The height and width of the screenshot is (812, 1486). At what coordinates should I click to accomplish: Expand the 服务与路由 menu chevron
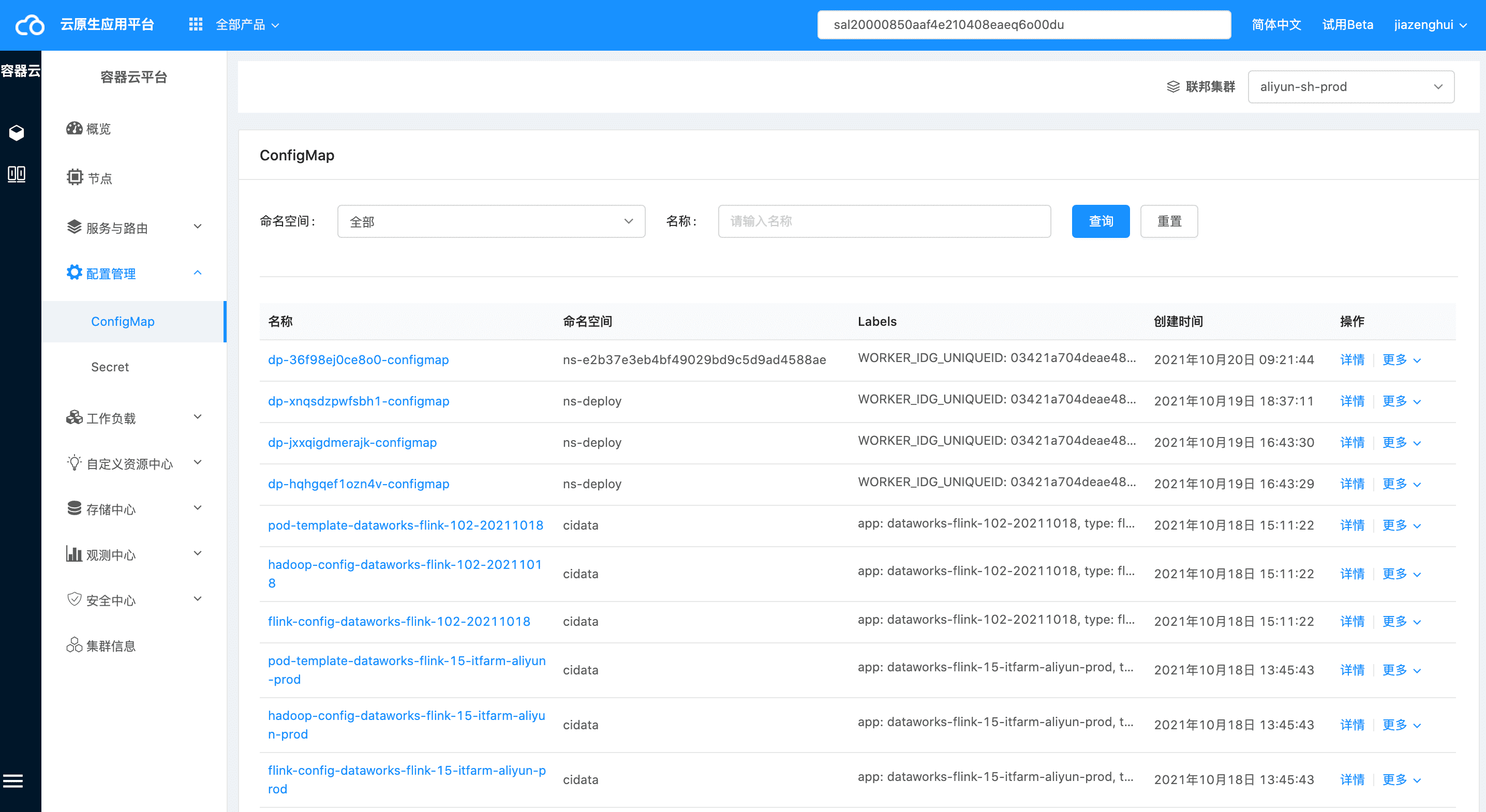pyautogui.click(x=197, y=227)
